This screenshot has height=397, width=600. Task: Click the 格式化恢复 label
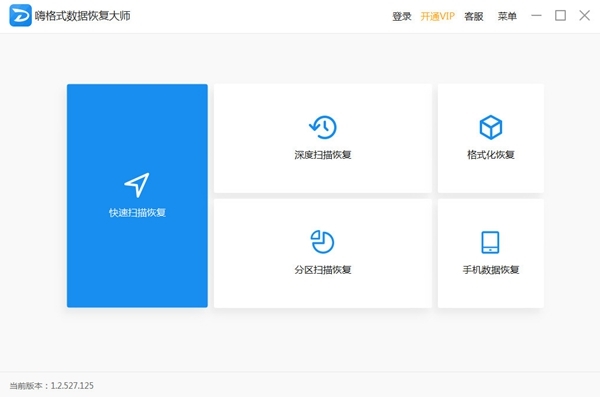pos(491,155)
